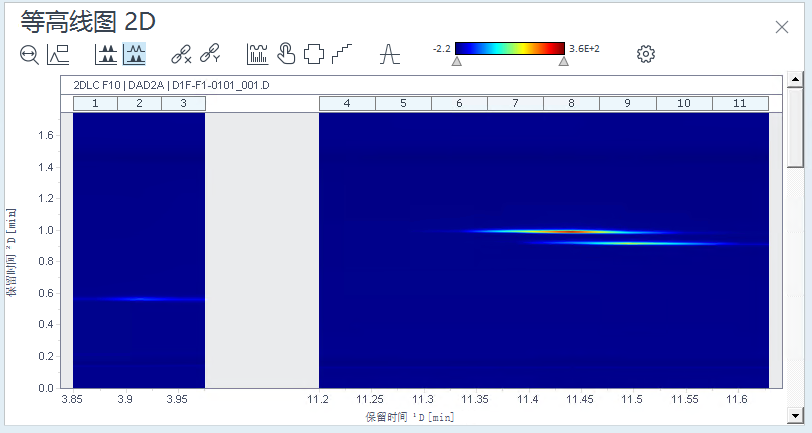Select fraction 5 header
Image resolution: width=812 pixels, height=433 pixels.
pos(403,103)
